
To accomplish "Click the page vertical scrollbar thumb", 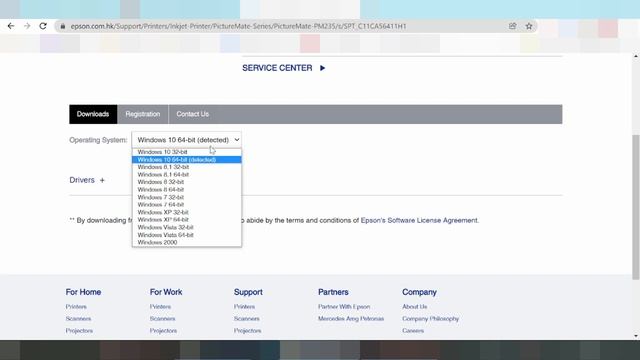I will (x=636, y=207).
